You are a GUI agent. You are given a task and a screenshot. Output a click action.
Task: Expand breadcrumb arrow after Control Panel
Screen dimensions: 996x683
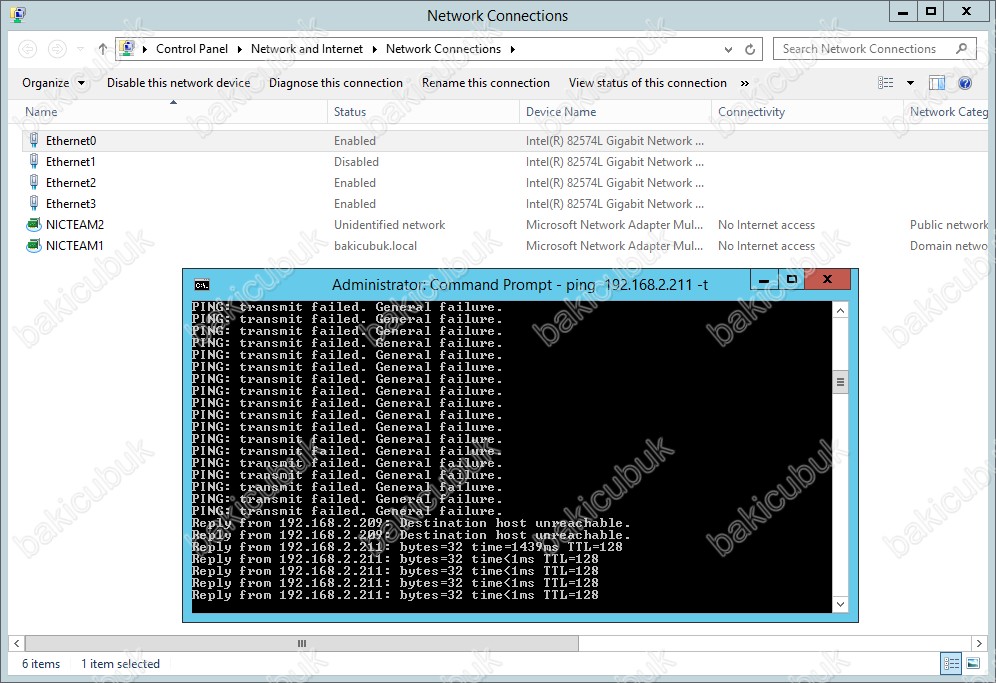click(x=239, y=49)
